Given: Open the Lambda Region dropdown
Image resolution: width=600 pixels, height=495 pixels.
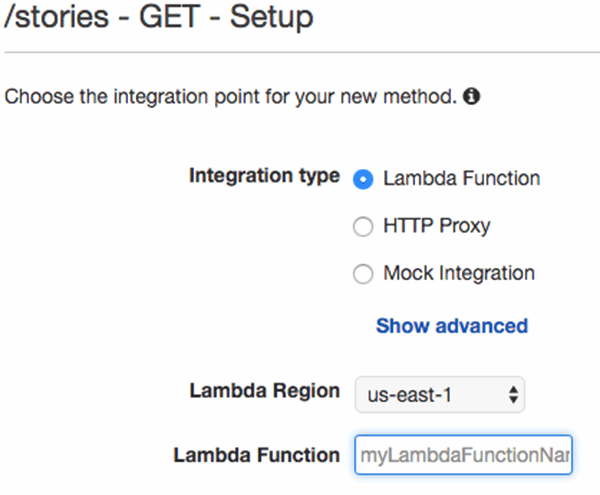Looking at the screenshot, I should (439, 395).
